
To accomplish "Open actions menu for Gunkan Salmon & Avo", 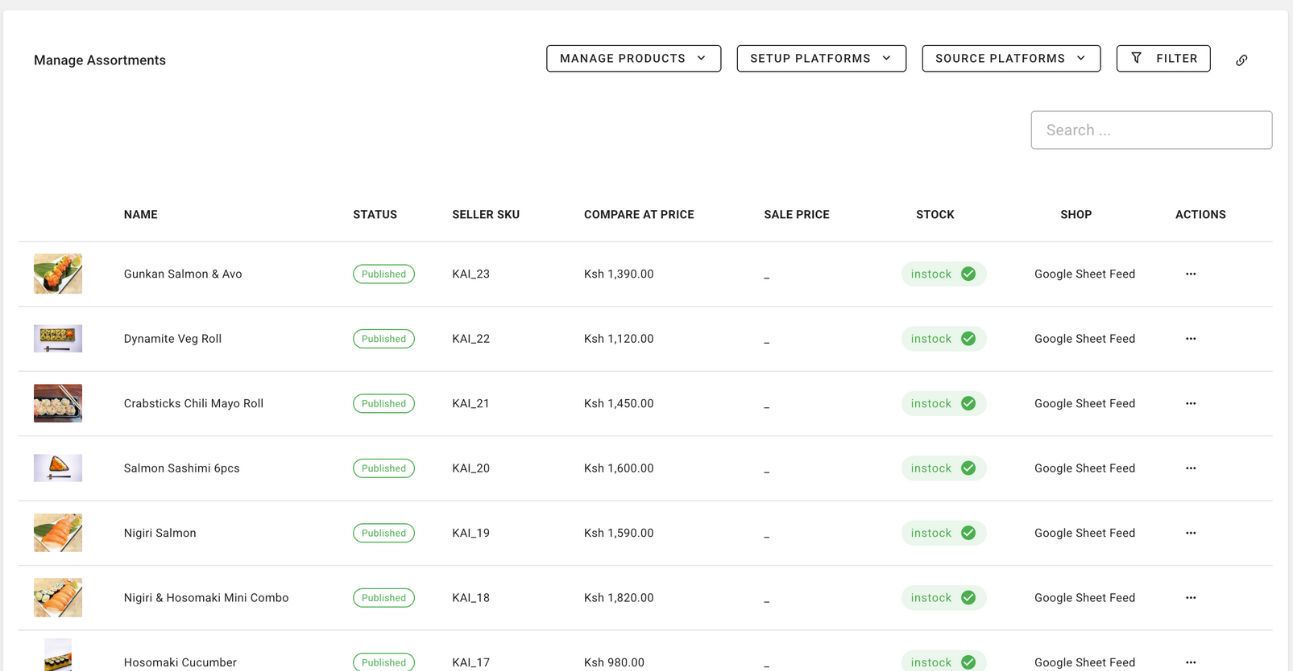I will pos(1190,274).
